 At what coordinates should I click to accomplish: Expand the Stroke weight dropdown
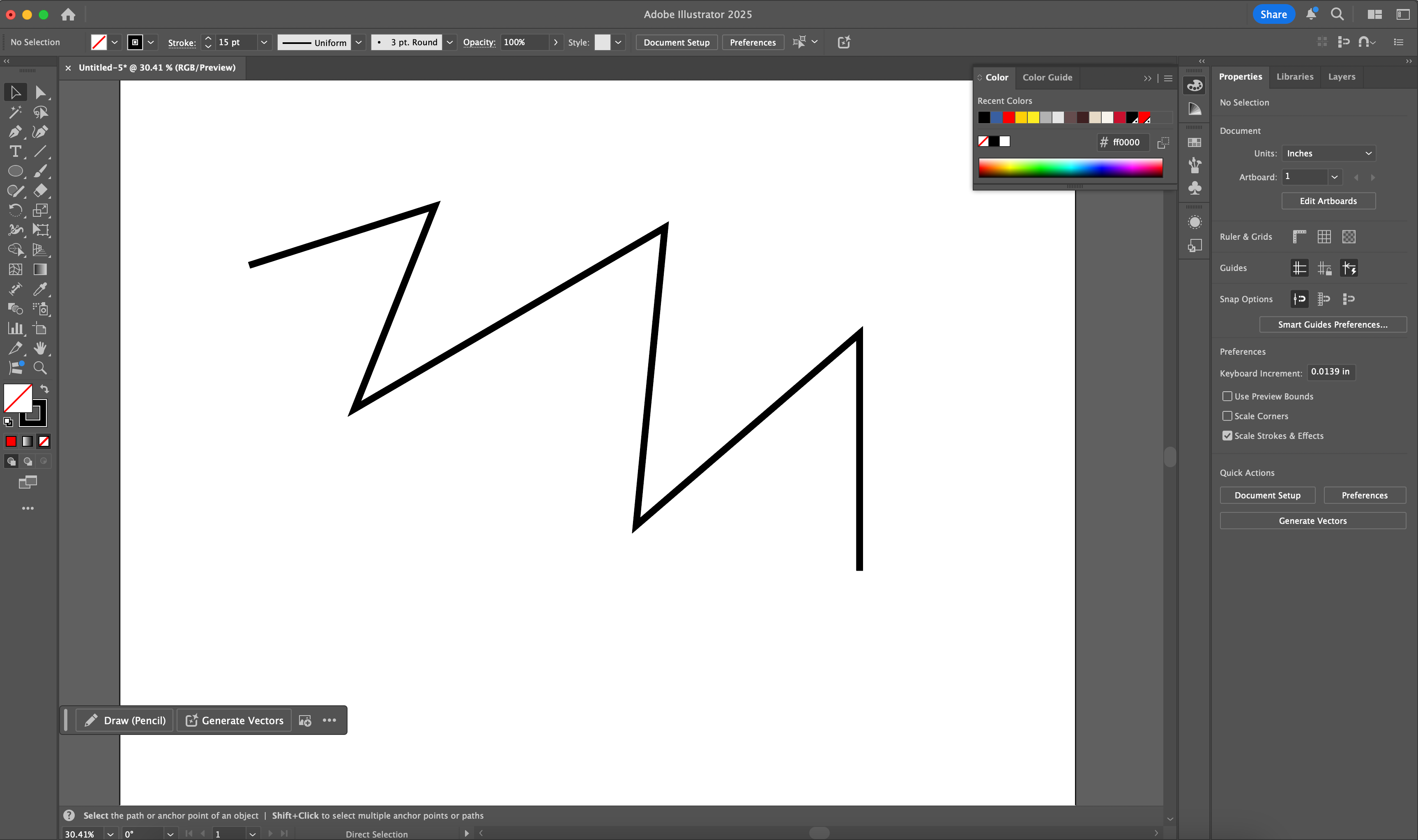tap(264, 42)
